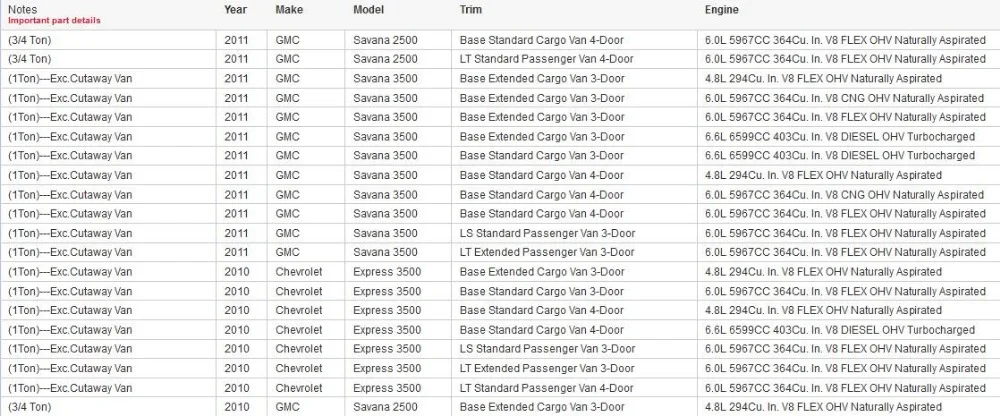The height and width of the screenshot is (416, 1000).
Task: Click the red 'Important part details' text
Action: click(x=54, y=20)
